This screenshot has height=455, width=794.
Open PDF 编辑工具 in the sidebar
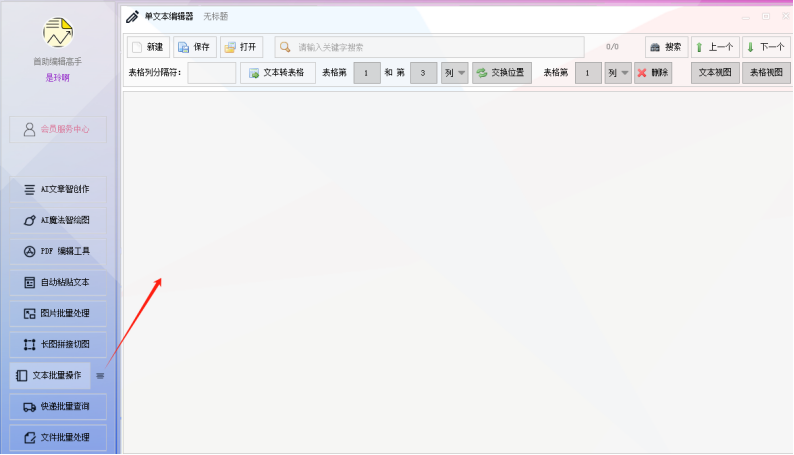pos(58,251)
